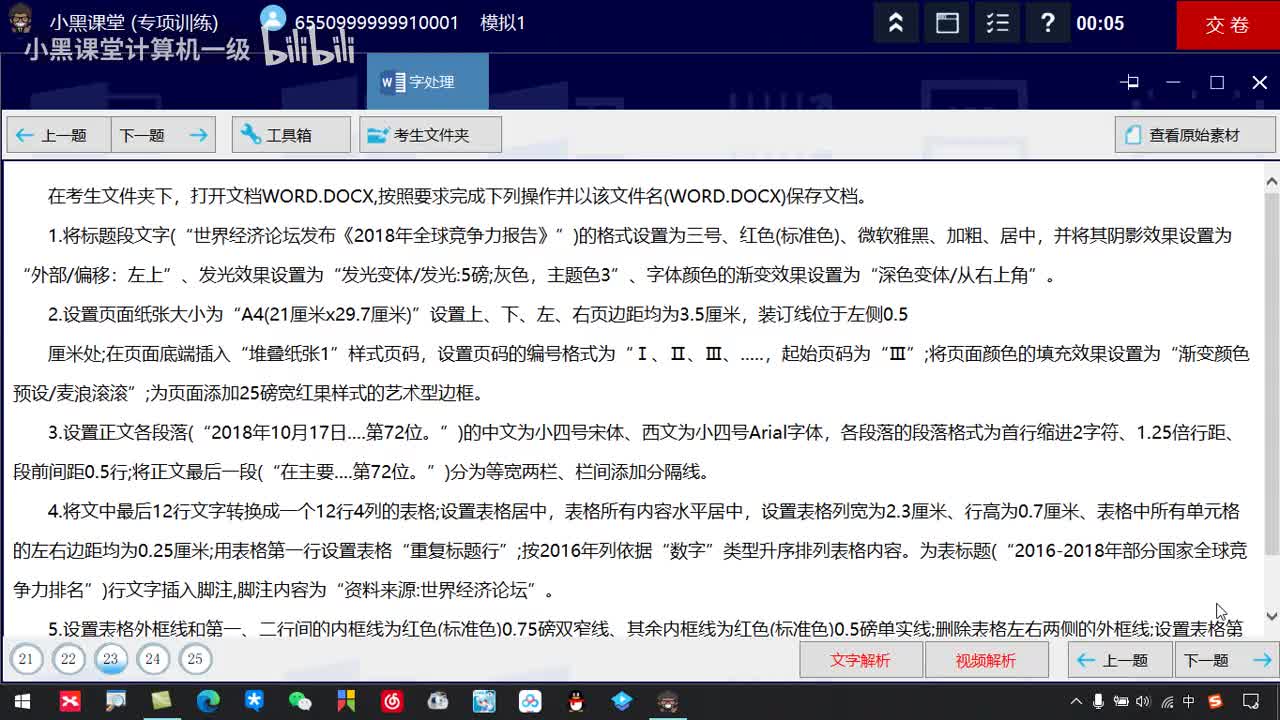Open 文字解析 text explanation
Screen dimensions: 1280x720
[860, 660]
